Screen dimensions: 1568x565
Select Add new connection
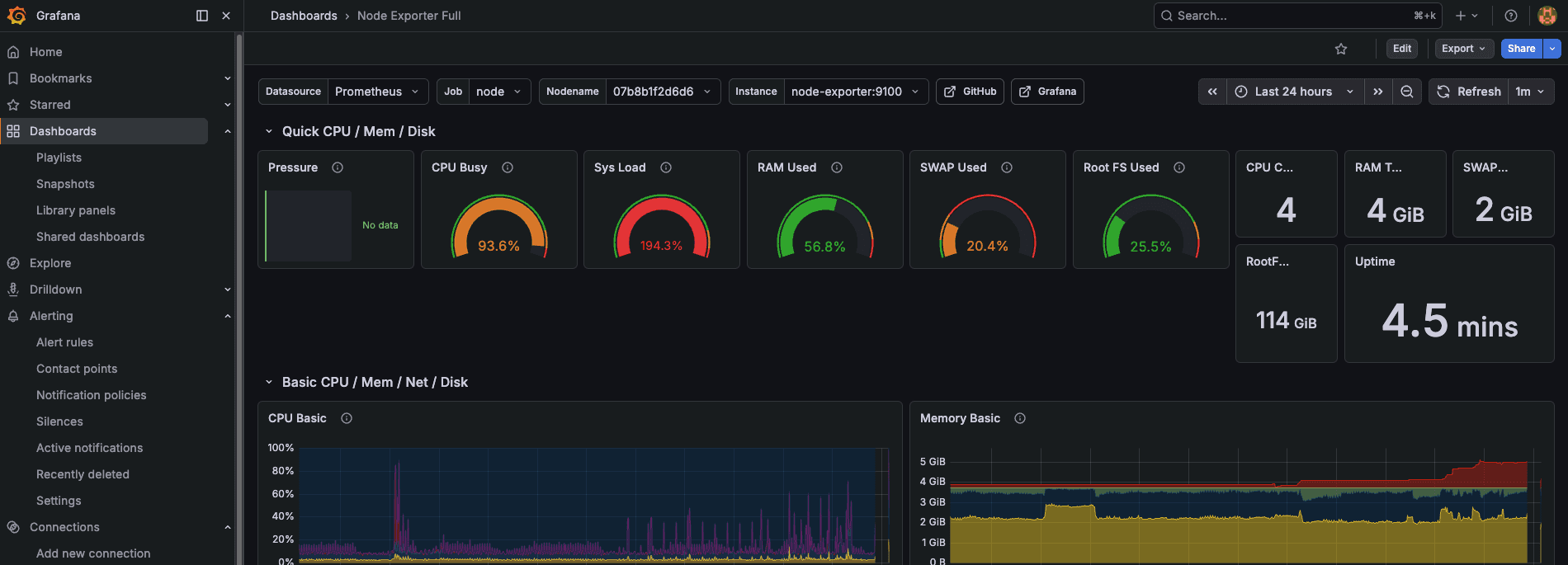point(93,553)
